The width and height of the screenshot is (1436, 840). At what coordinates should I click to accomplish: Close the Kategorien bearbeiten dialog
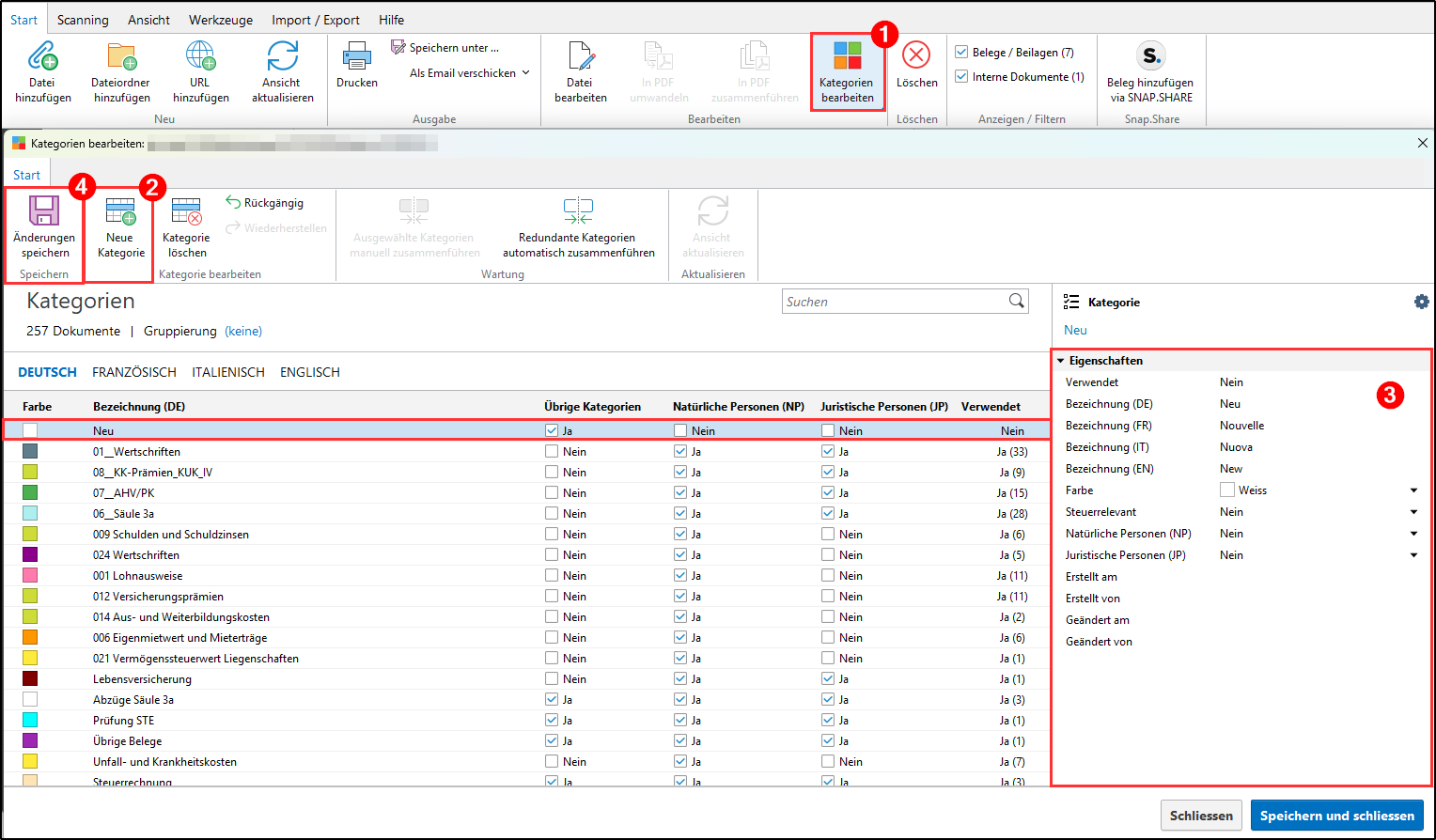coord(1422,143)
